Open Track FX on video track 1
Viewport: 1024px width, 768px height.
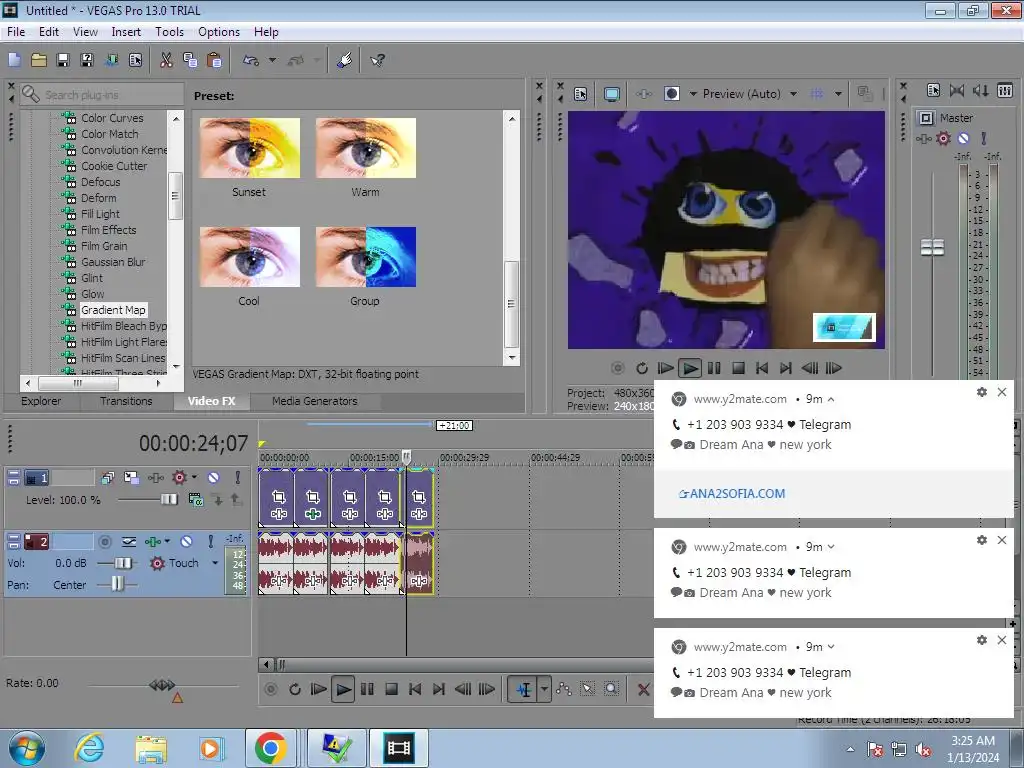tap(155, 478)
